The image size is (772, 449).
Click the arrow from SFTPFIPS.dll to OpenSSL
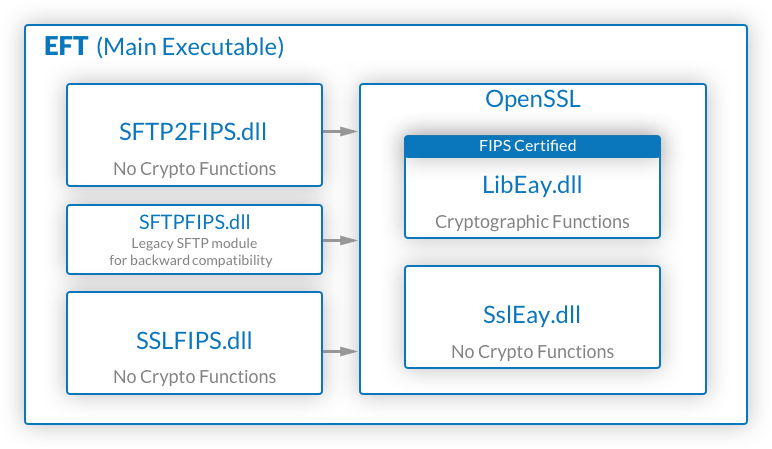340,240
